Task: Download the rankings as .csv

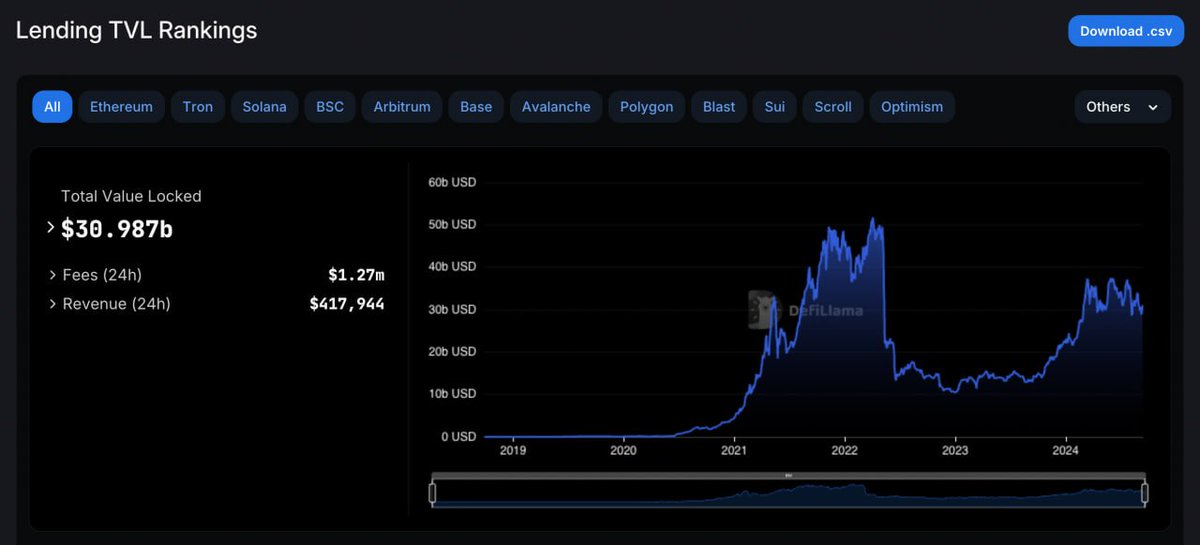Action: [1125, 31]
